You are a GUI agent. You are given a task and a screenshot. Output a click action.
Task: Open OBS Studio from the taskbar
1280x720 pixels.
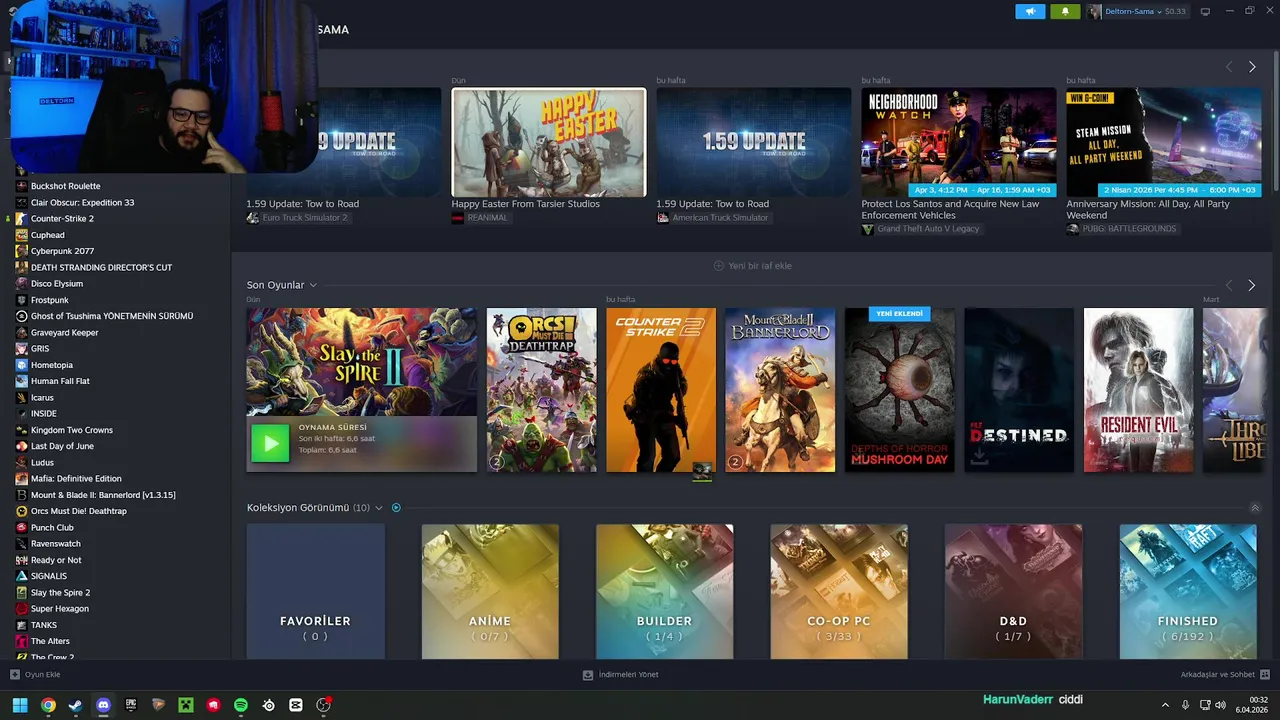[323, 705]
